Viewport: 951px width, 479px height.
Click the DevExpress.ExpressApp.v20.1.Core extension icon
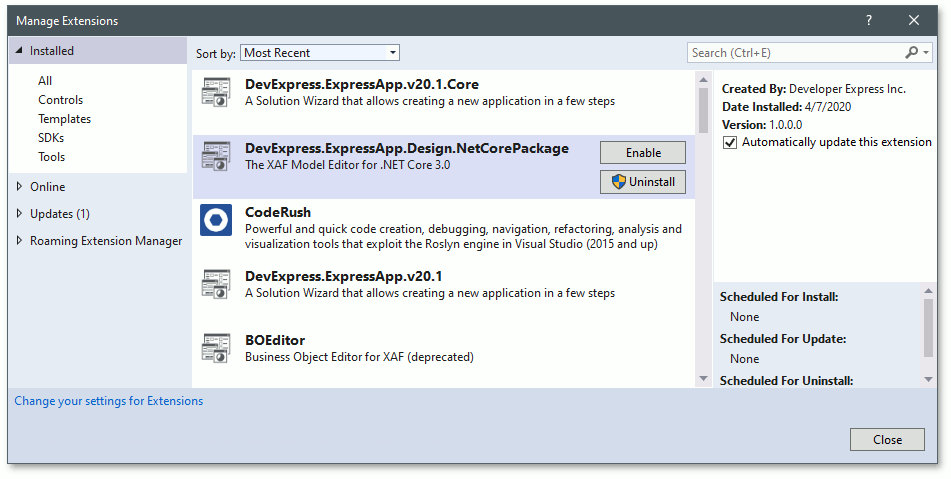tap(216, 92)
